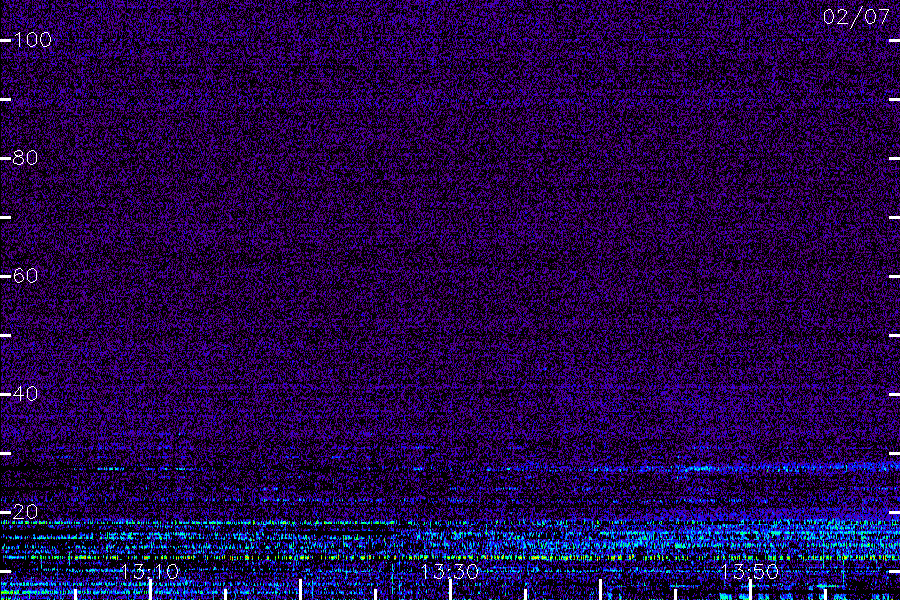
Task: Click the 100 frequency axis label
Action: pos(32,40)
